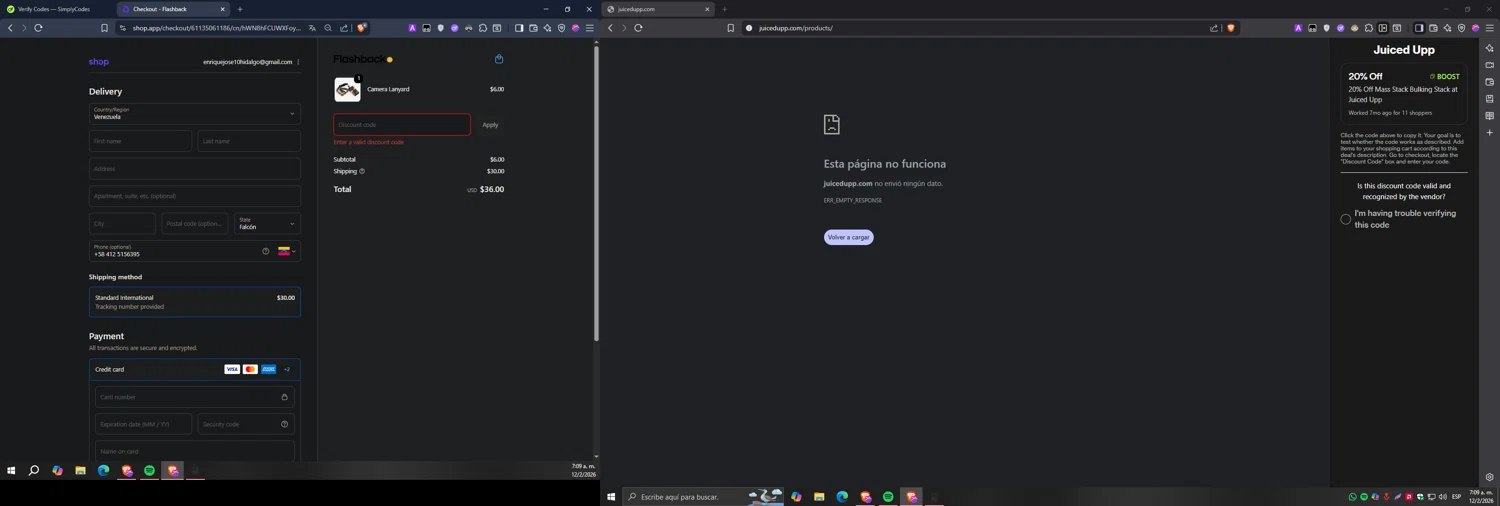1500x506 pixels.
Task: Click the phone field help icon
Action: point(266,251)
